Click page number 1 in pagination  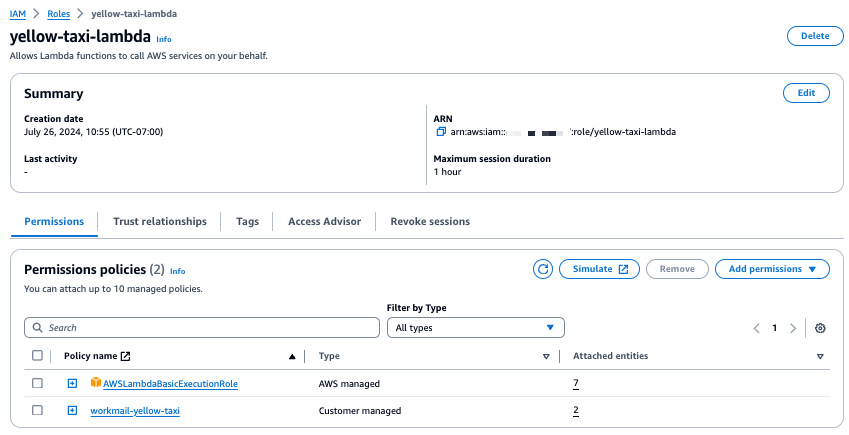point(775,328)
